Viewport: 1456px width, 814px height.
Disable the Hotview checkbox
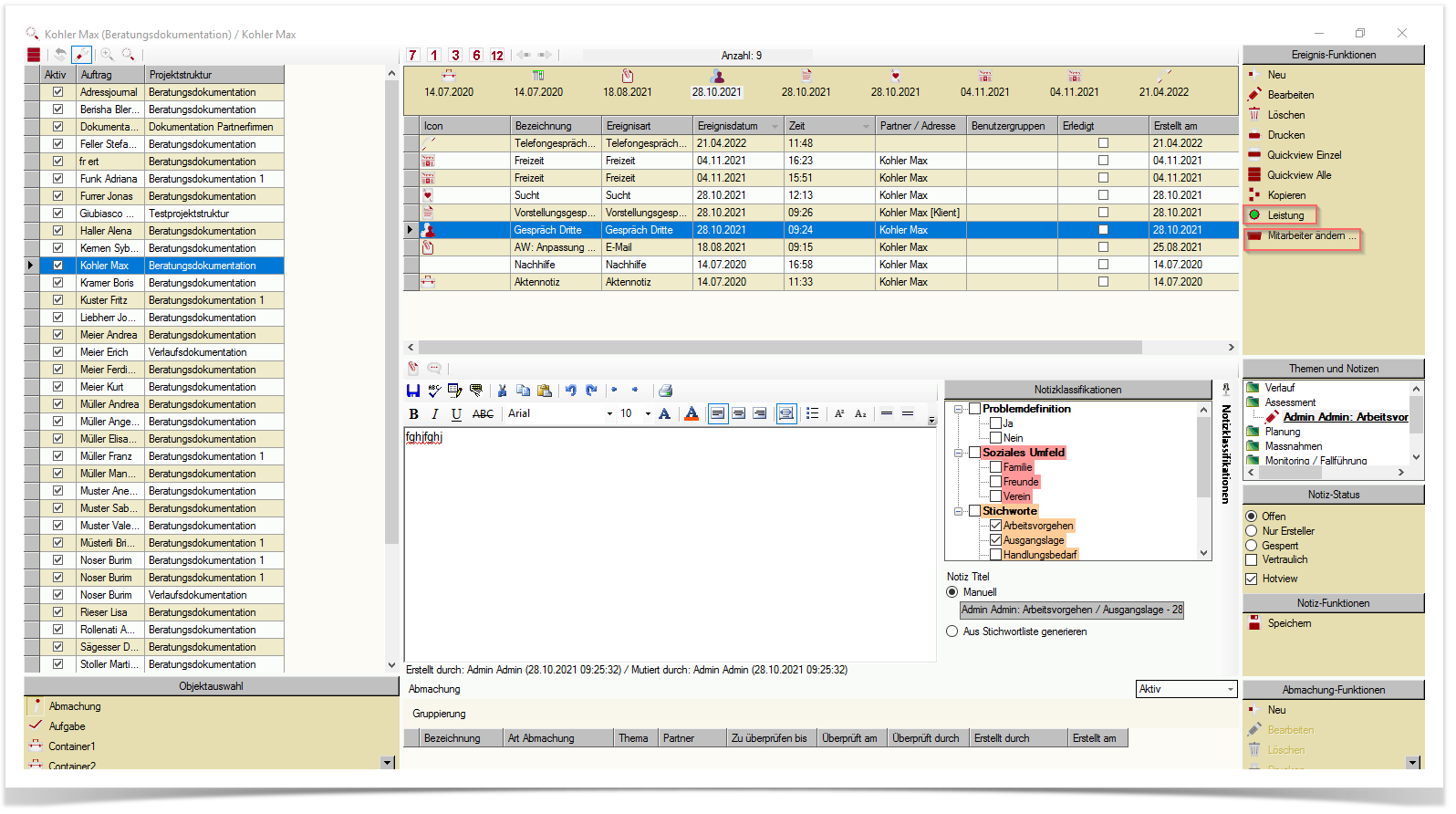coord(1252,579)
